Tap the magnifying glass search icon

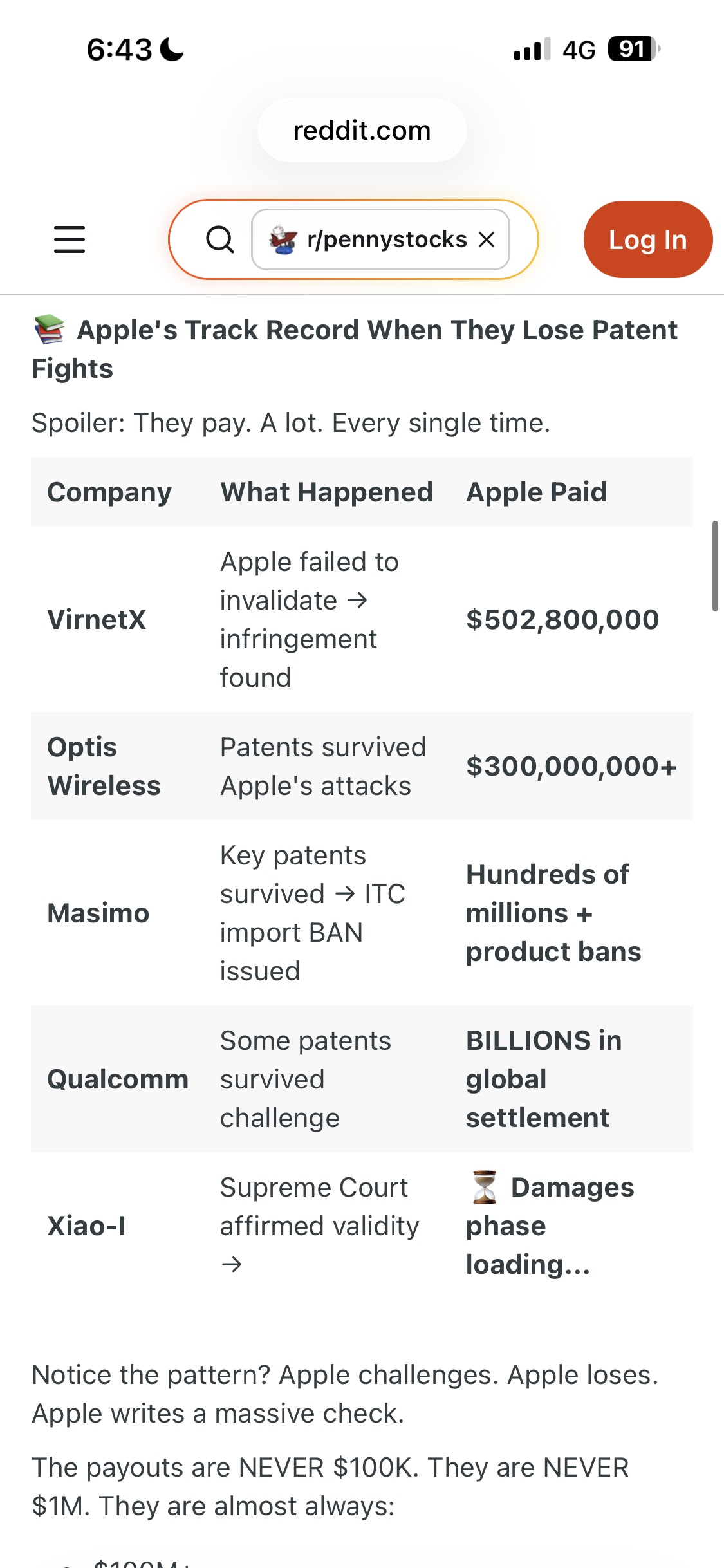click(219, 239)
